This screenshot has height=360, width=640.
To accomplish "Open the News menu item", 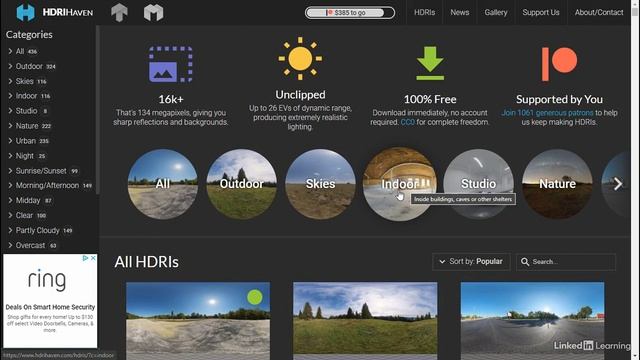I will (460, 12).
